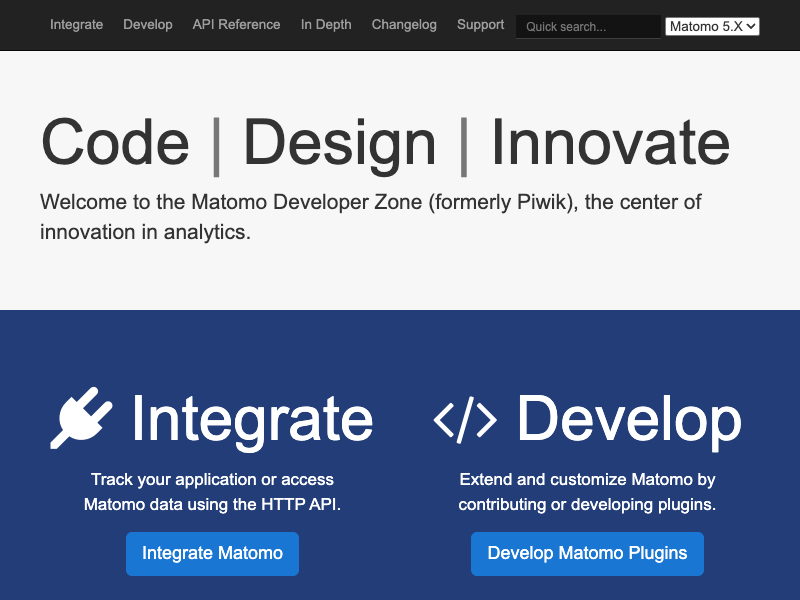Viewport: 800px width, 600px height.
Task: Click the Integrate Matomo button
Action: click(212, 554)
